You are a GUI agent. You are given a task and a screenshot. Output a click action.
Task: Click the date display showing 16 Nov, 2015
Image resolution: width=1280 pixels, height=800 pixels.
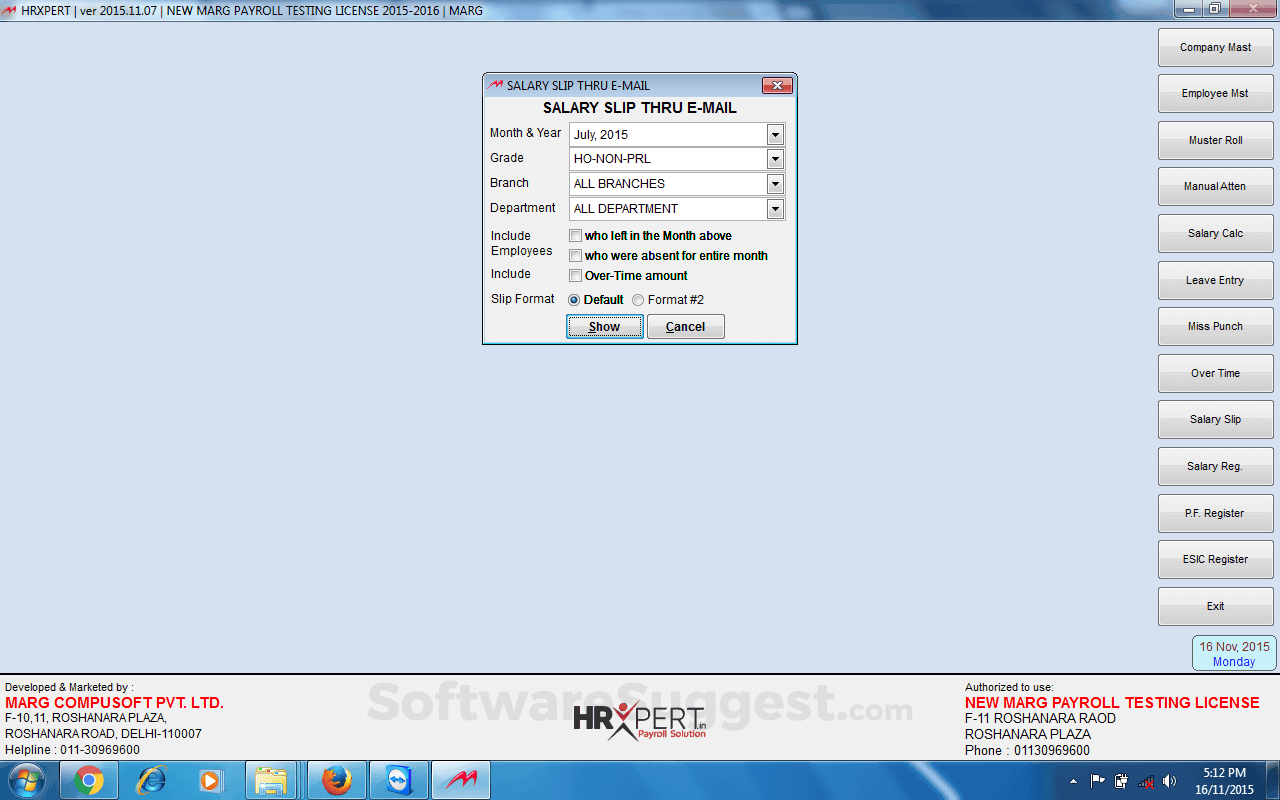pos(1233,653)
